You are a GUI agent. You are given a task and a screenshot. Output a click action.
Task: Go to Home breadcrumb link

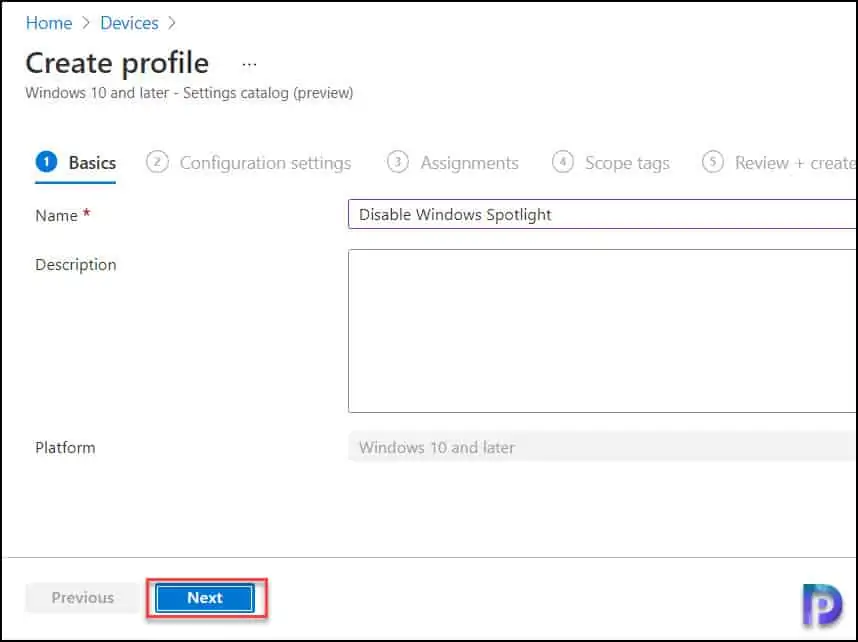pos(49,23)
